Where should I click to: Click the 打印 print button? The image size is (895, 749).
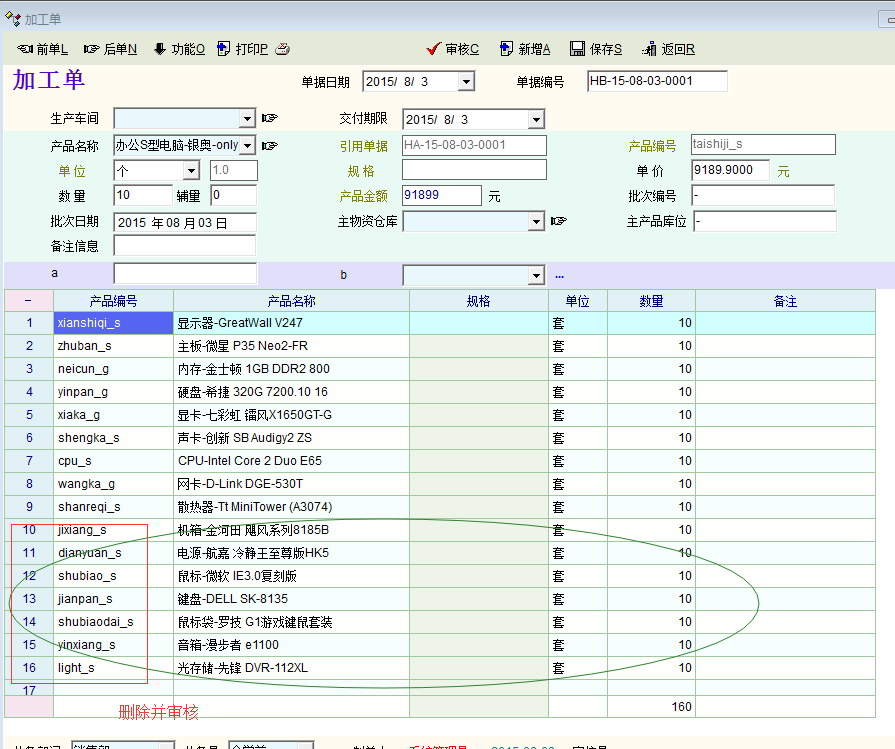[x=243, y=49]
